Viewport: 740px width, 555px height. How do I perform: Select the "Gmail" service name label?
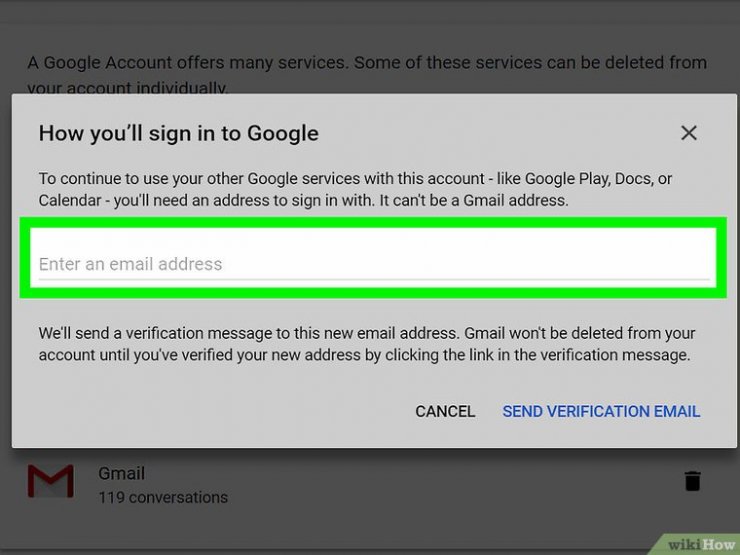[121, 473]
